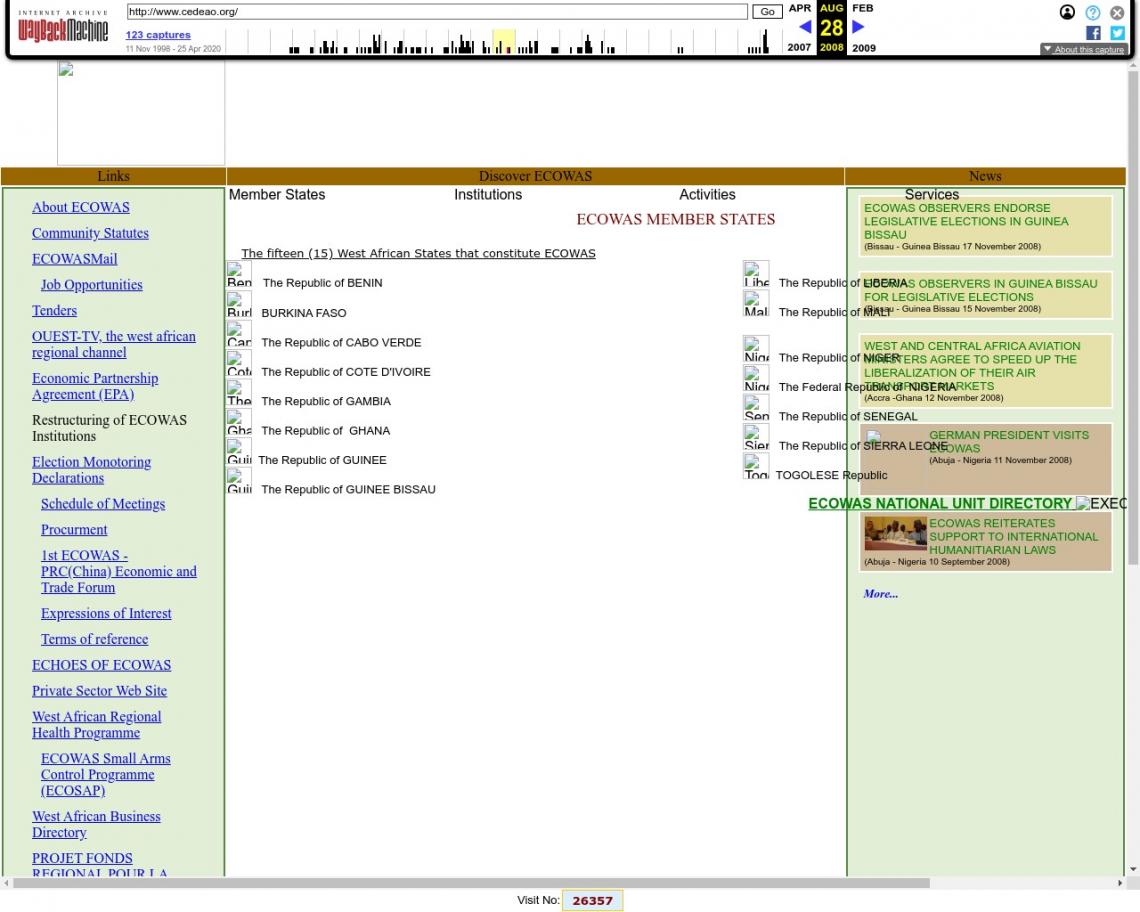Viewport: 1140px width, 912px height.
Task: Click Sierra Leone flag image
Action: [756, 438]
